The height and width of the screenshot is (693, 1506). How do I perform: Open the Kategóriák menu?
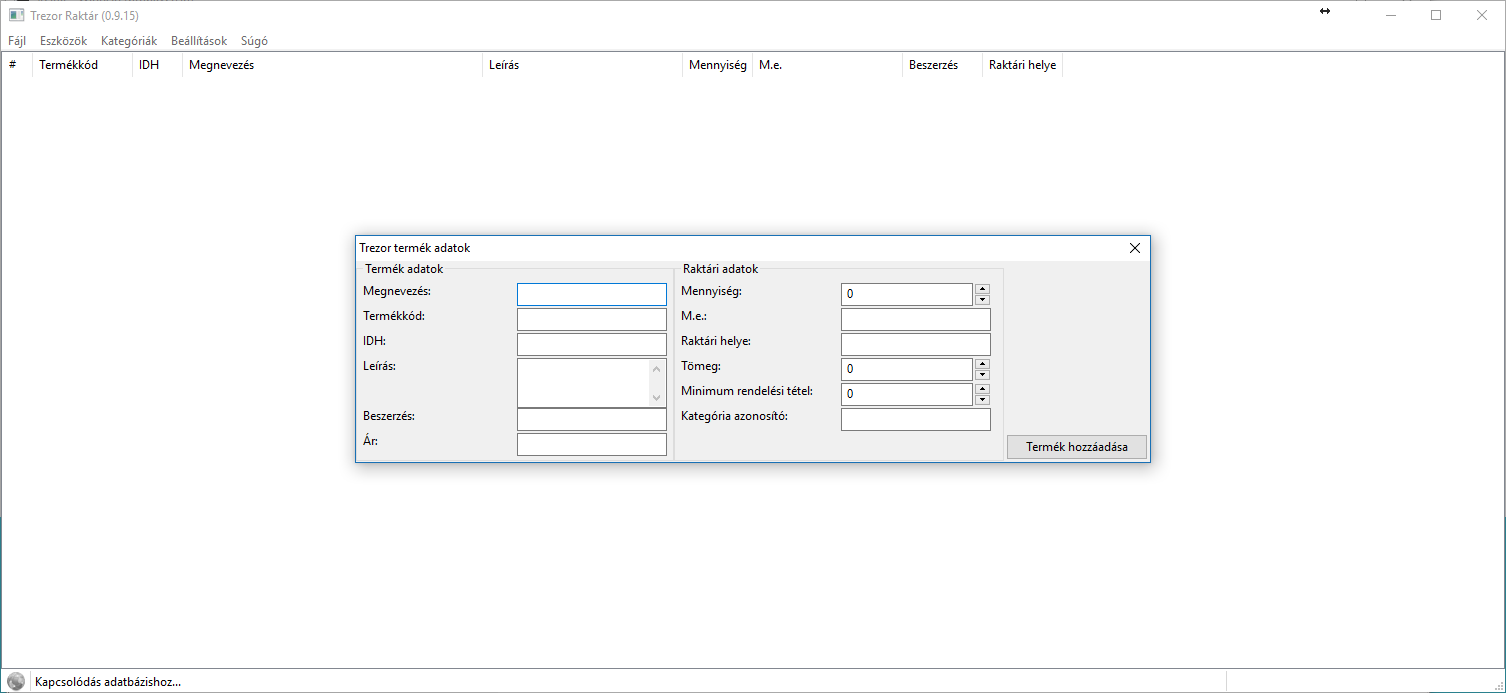coord(129,41)
